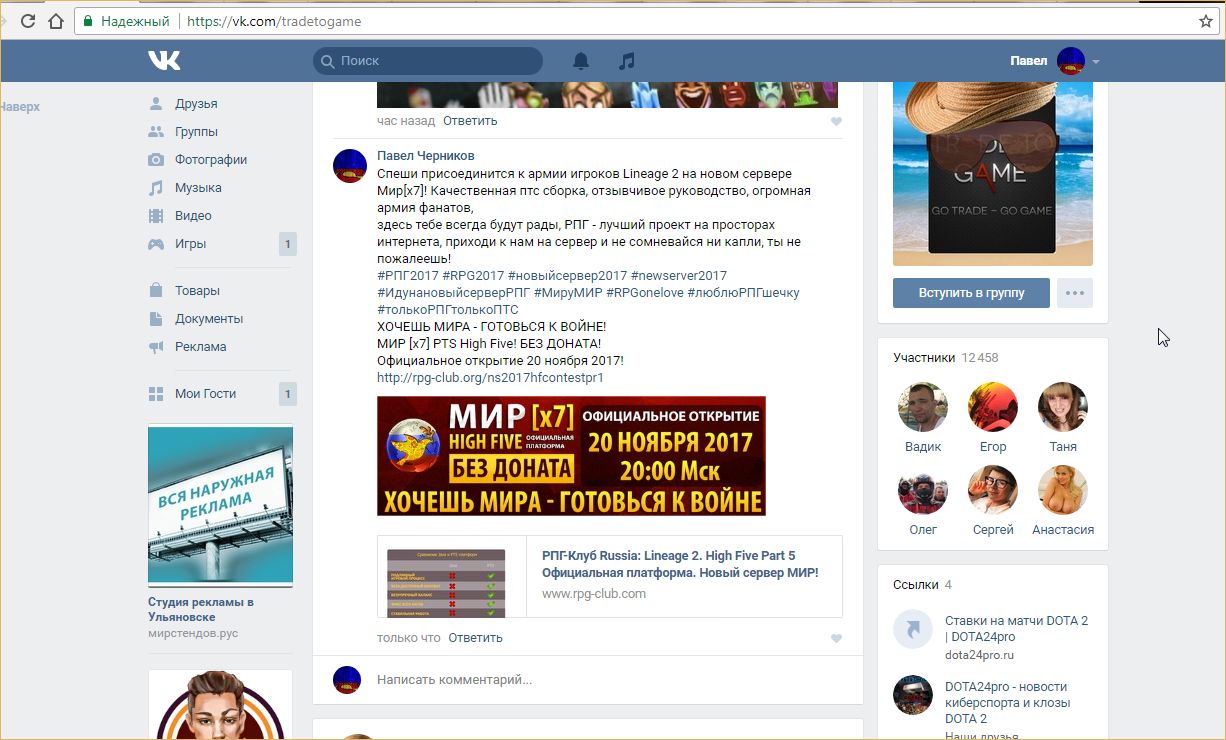This screenshot has width=1226, height=740.
Task: Open rpg-club.org/ns2017hfcontestpr1 link
Action: 490,378
